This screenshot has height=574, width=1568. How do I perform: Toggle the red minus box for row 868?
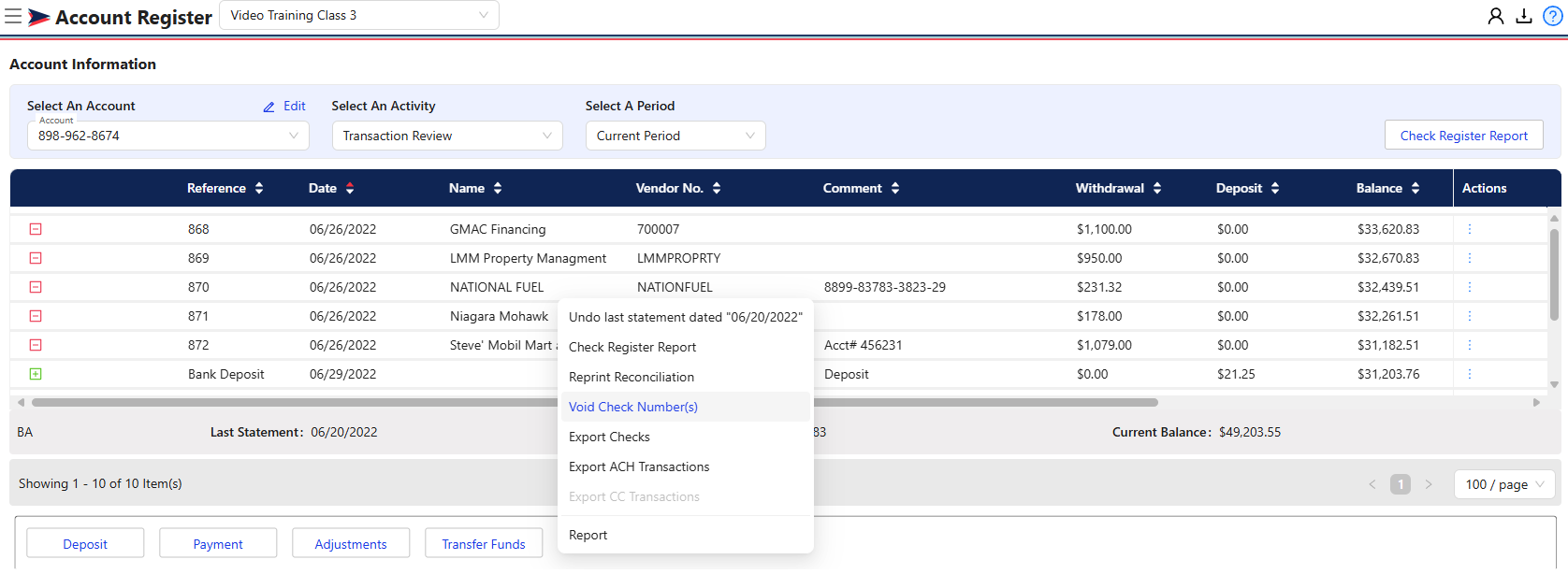[x=36, y=229]
